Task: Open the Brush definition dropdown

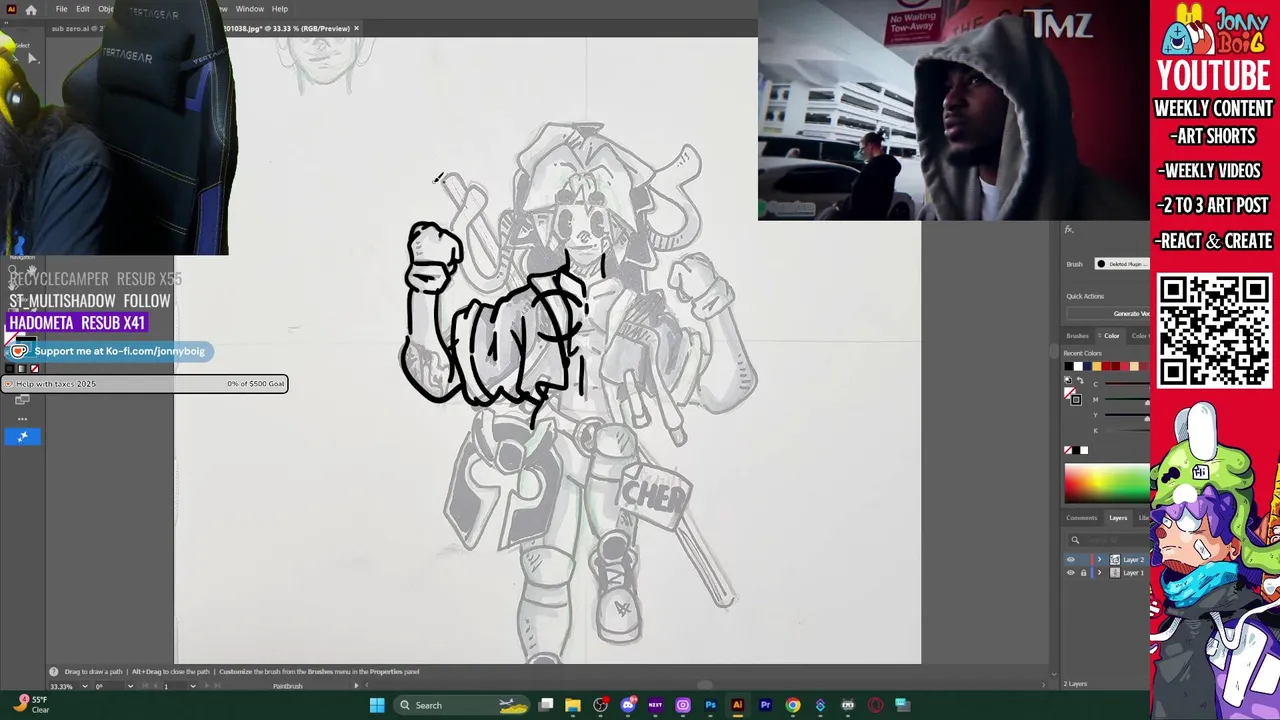Action: point(1121,264)
